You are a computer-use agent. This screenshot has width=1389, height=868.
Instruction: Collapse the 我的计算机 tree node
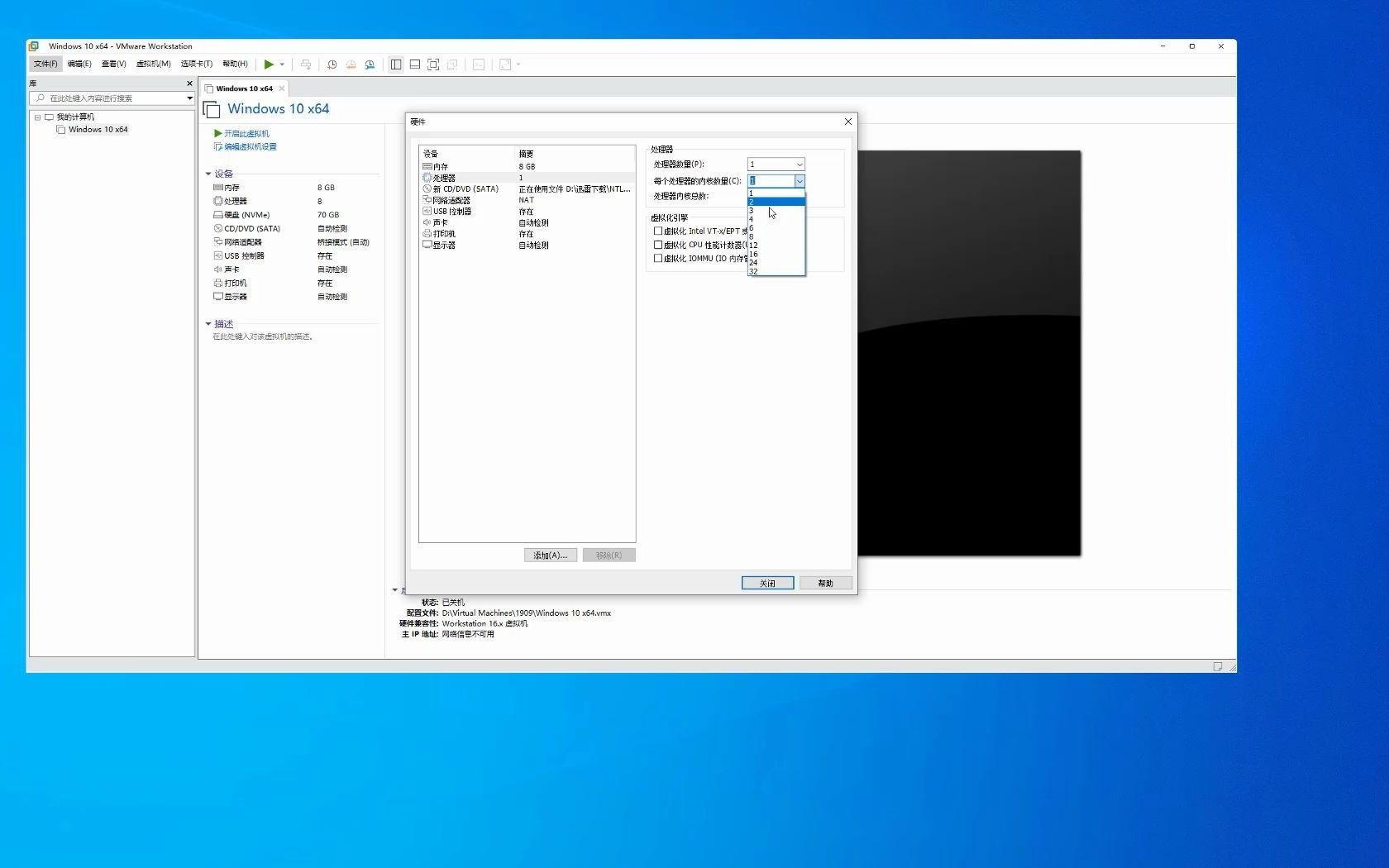(37, 117)
